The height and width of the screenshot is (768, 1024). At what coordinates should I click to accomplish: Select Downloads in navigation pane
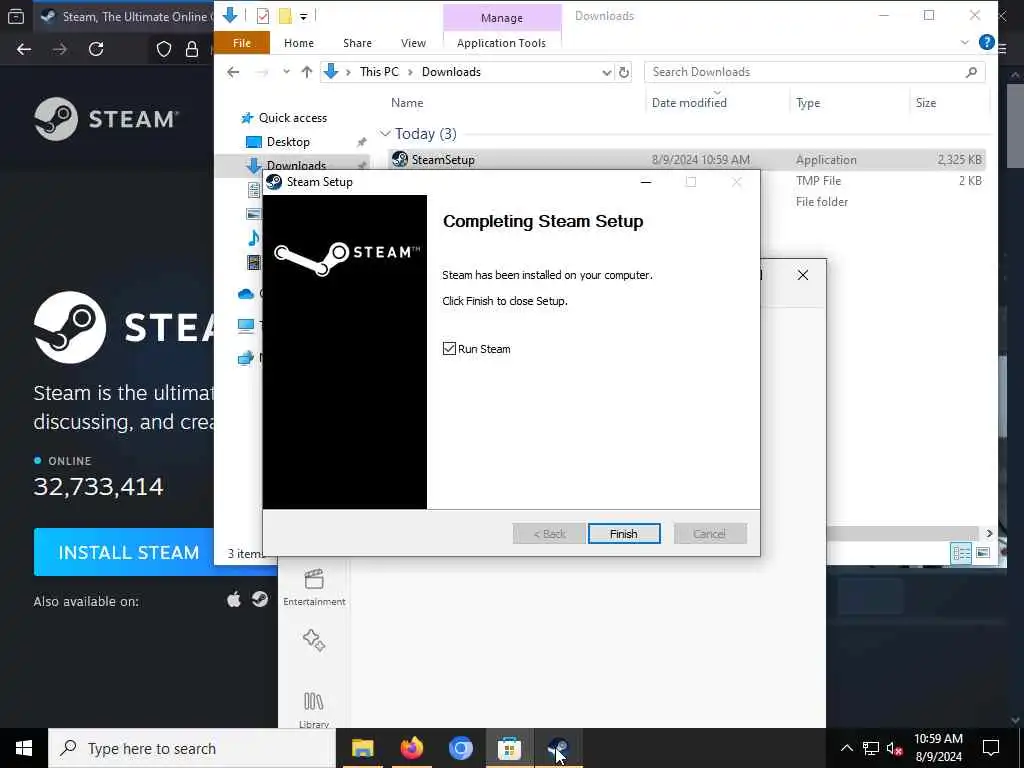coord(296,166)
